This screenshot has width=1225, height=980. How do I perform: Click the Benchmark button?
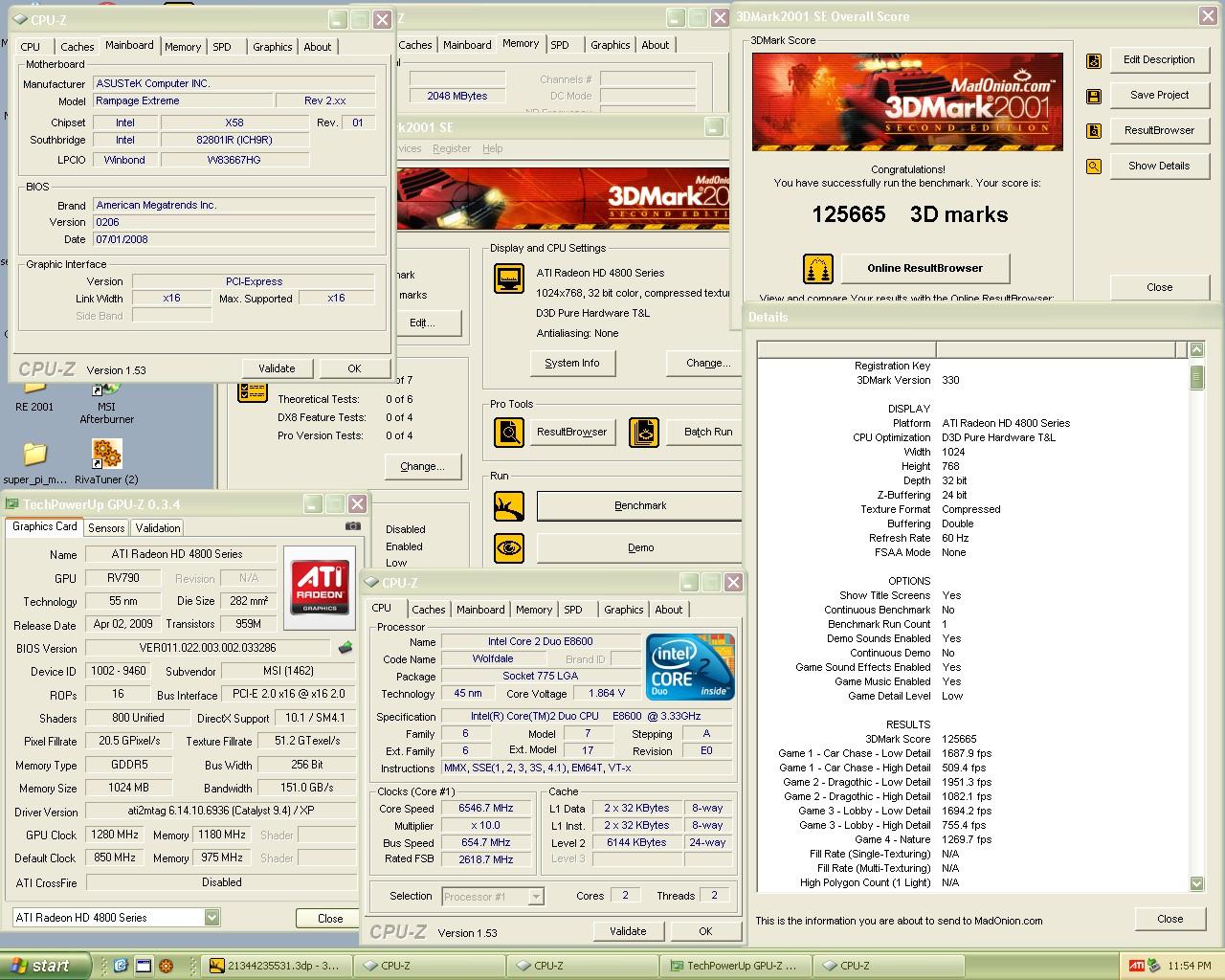pos(640,505)
